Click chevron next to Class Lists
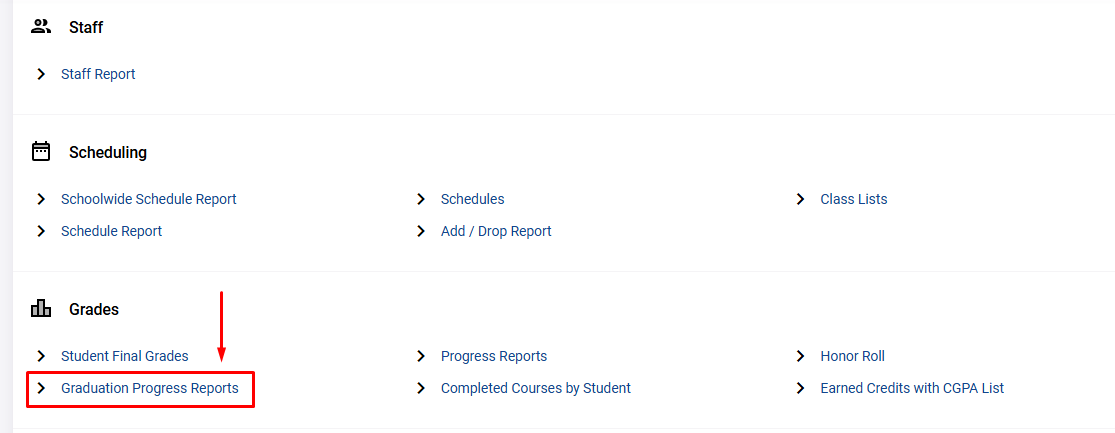This screenshot has height=433, width=1115. coord(801,199)
